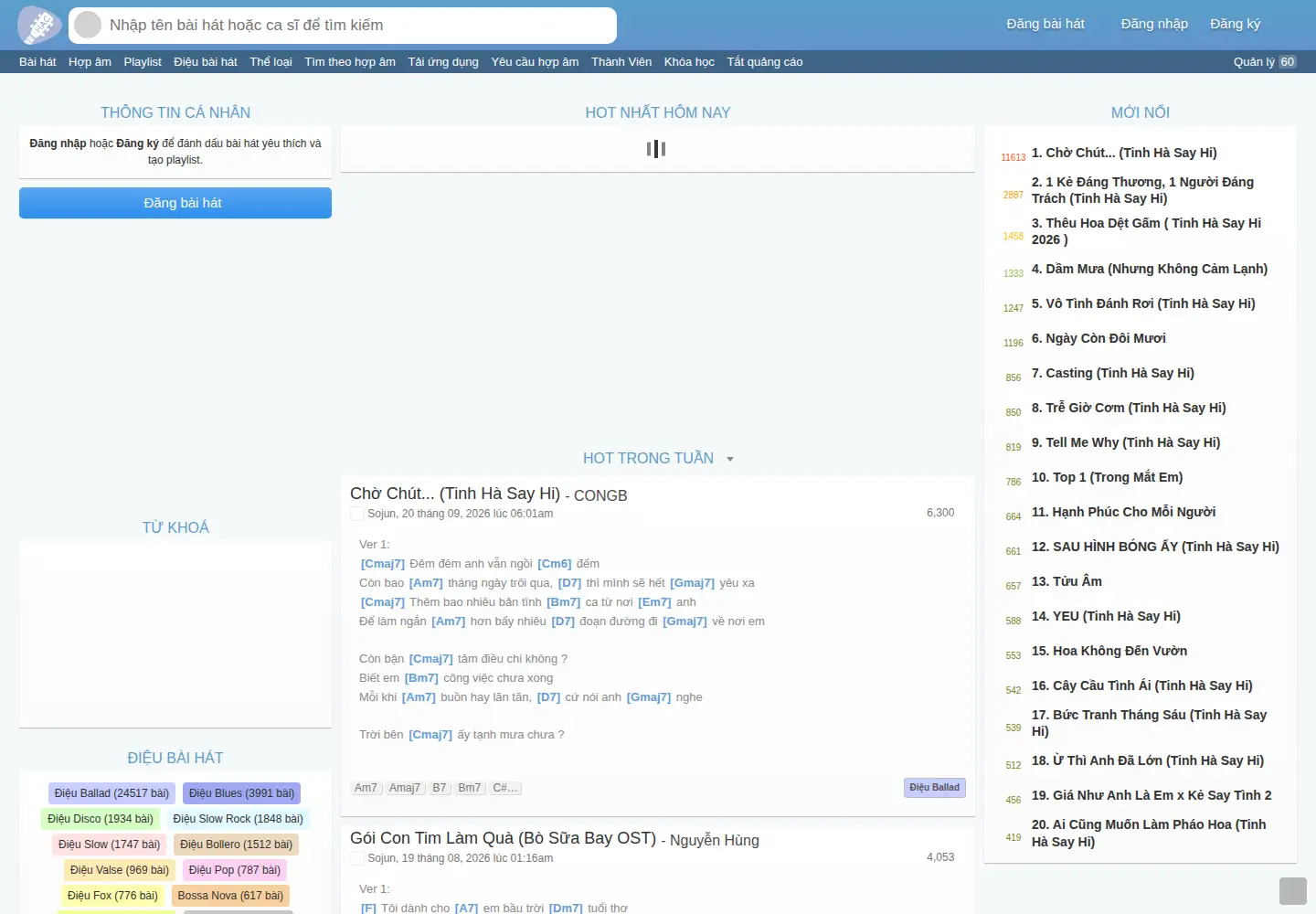Select the Điệu Disco (1934 bài) tag

coord(101,819)
